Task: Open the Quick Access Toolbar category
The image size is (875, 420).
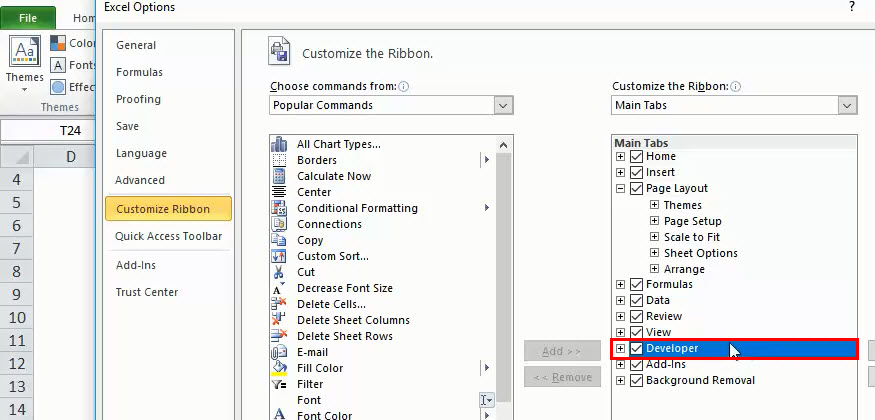Action: [168, 236]
